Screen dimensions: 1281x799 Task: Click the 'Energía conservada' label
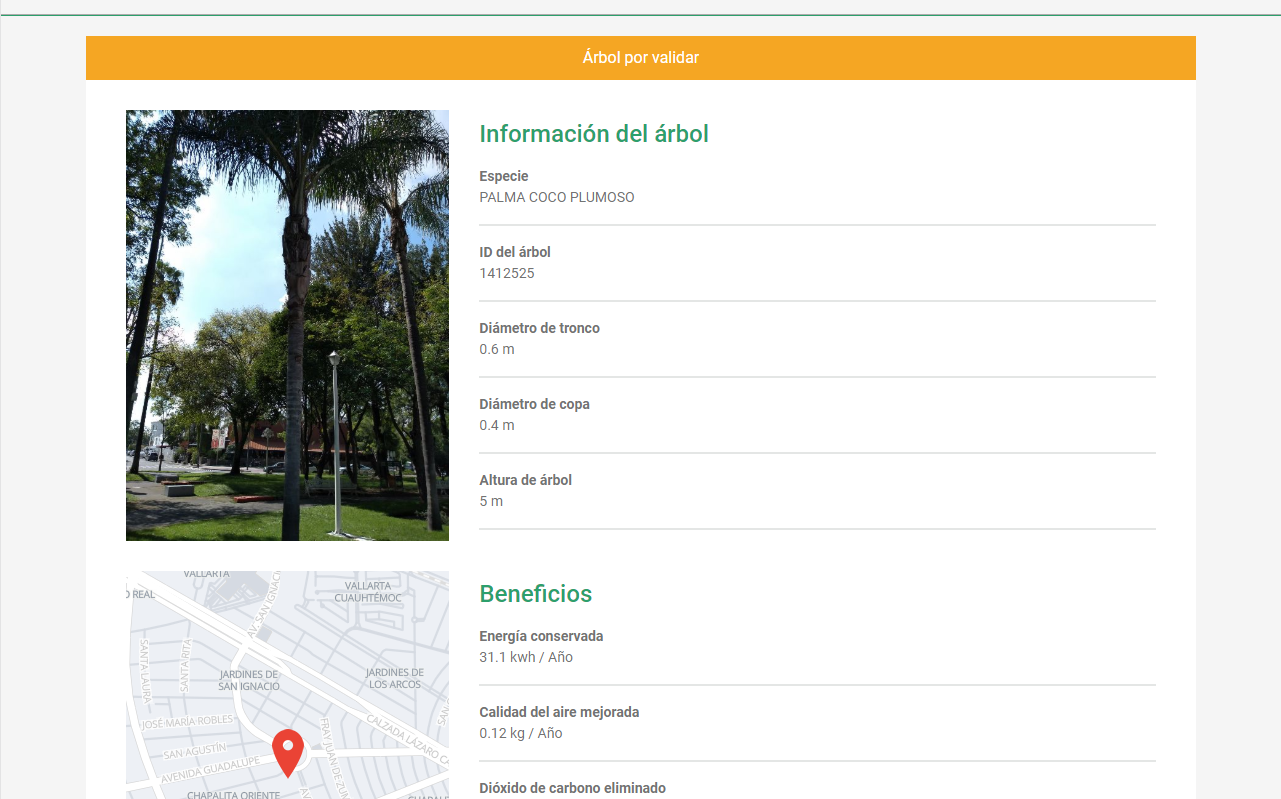click(541, 636)
